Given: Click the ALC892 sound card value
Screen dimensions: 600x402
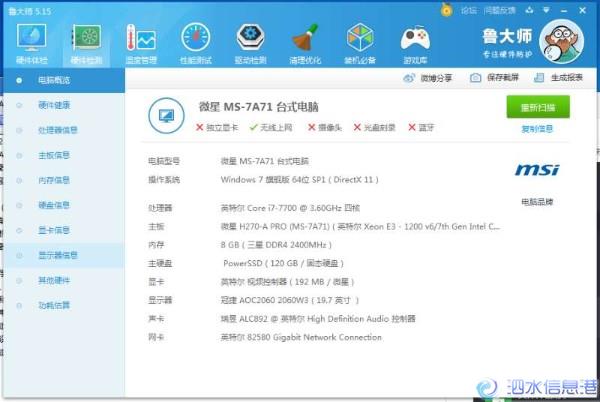Looking at the screenshot, I should [318, 319].
